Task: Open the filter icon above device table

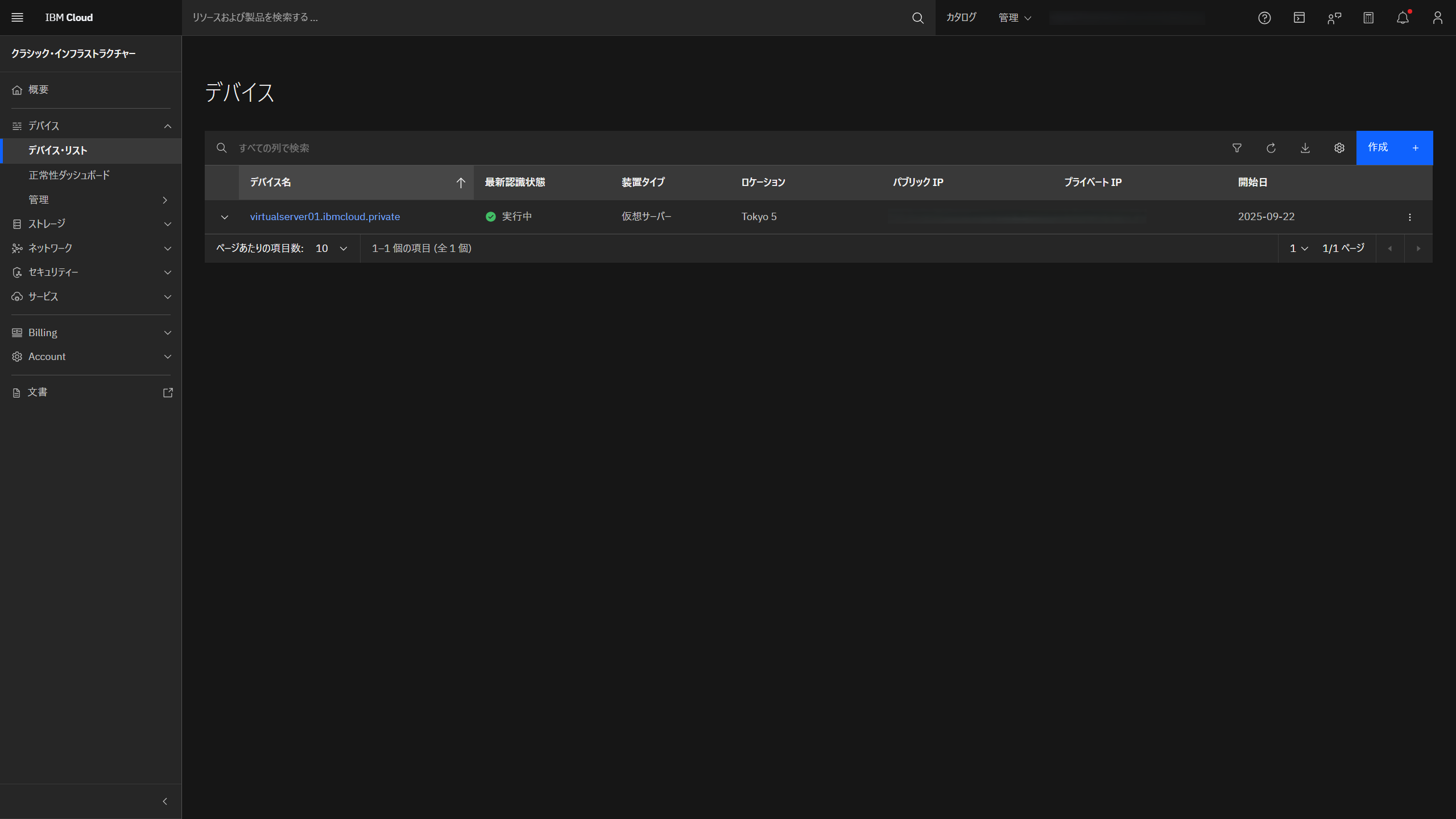Action: pos(1236,147)
